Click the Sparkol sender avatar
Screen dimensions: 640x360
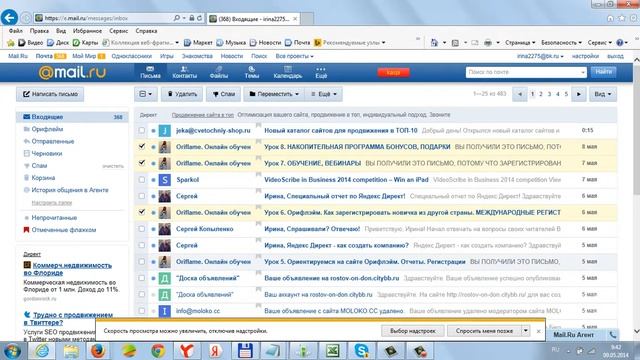click(x=164, y=180)
